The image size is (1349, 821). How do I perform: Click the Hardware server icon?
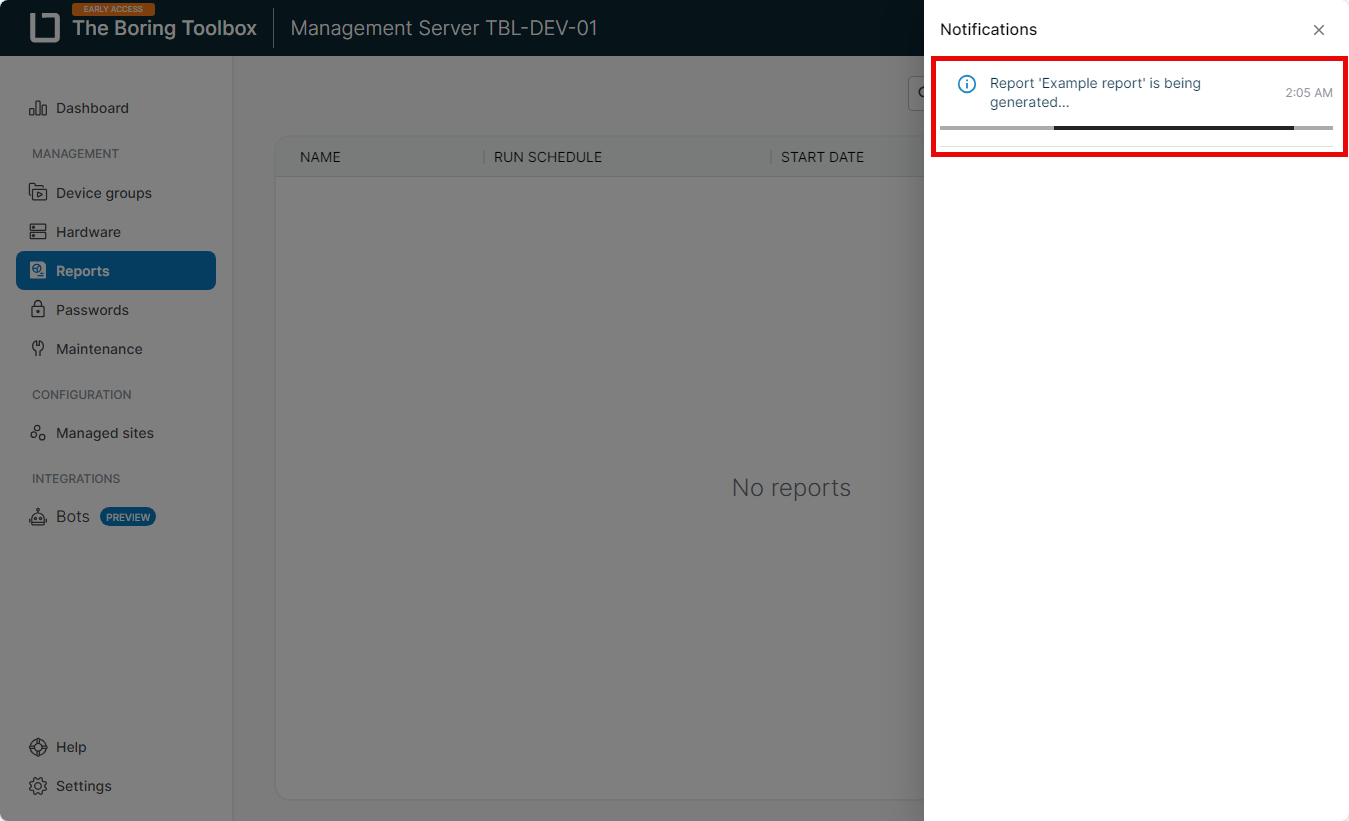38,232
